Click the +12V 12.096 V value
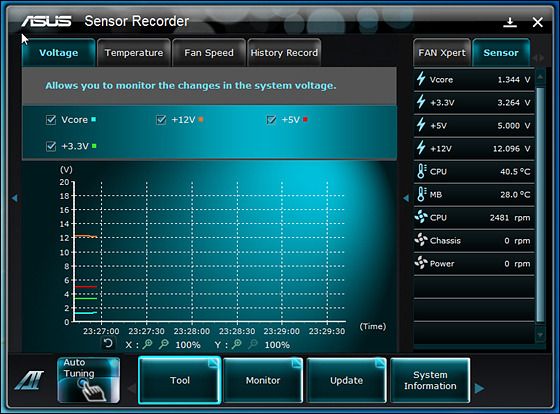This screenshot has width=560, height=414. tap(511, 149)
